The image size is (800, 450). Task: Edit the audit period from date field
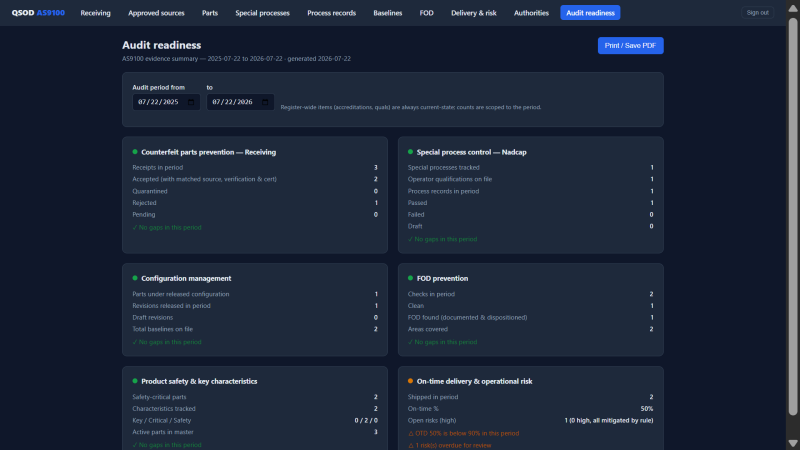pos(166,102)
